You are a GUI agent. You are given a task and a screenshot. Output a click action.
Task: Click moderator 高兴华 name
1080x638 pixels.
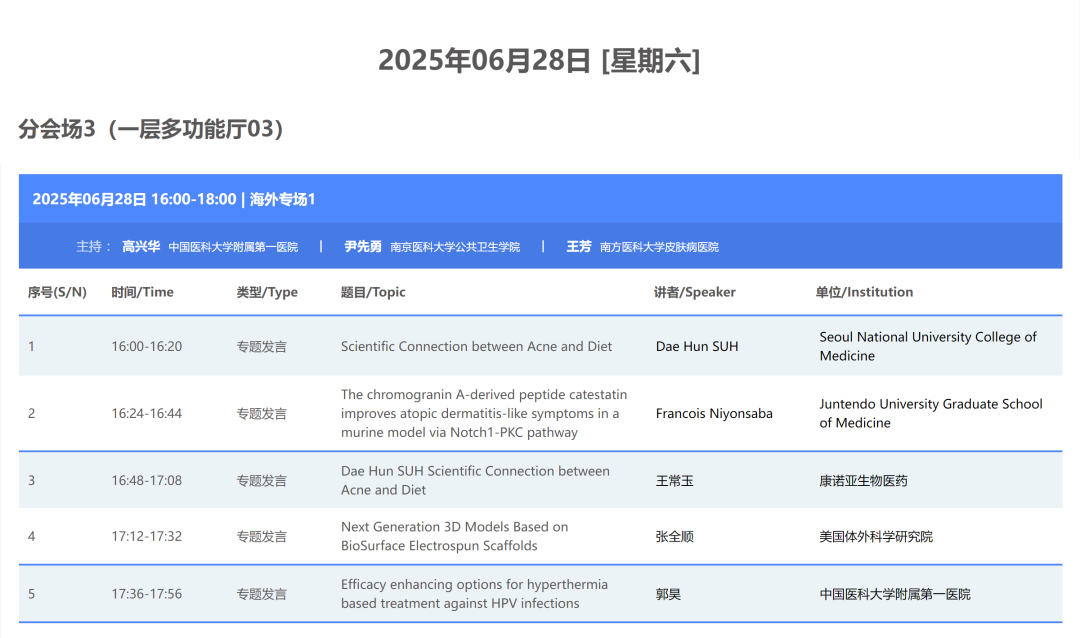coord(140,247)
